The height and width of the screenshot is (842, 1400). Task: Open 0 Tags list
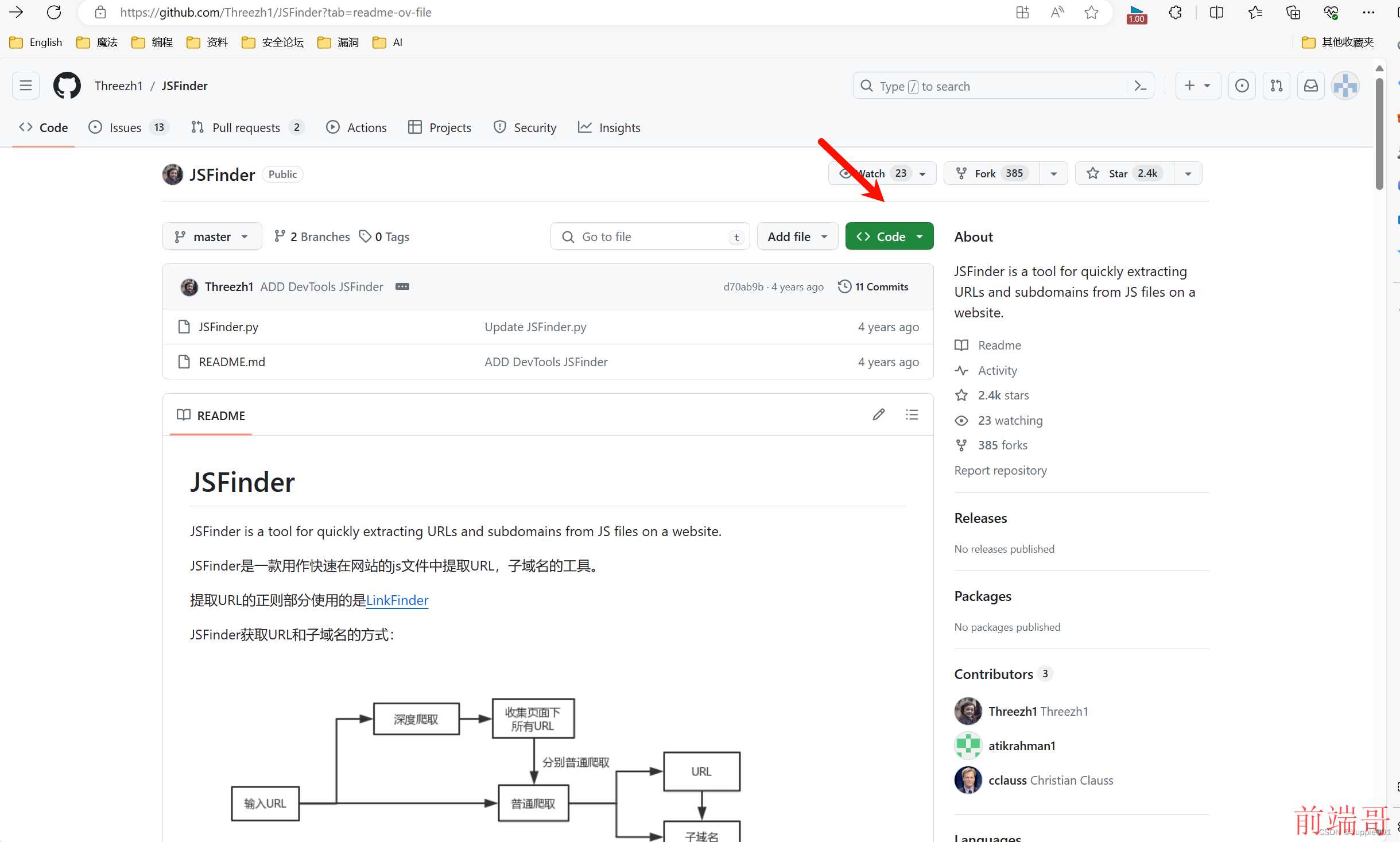pyautogui.click(x=384, y=236)
